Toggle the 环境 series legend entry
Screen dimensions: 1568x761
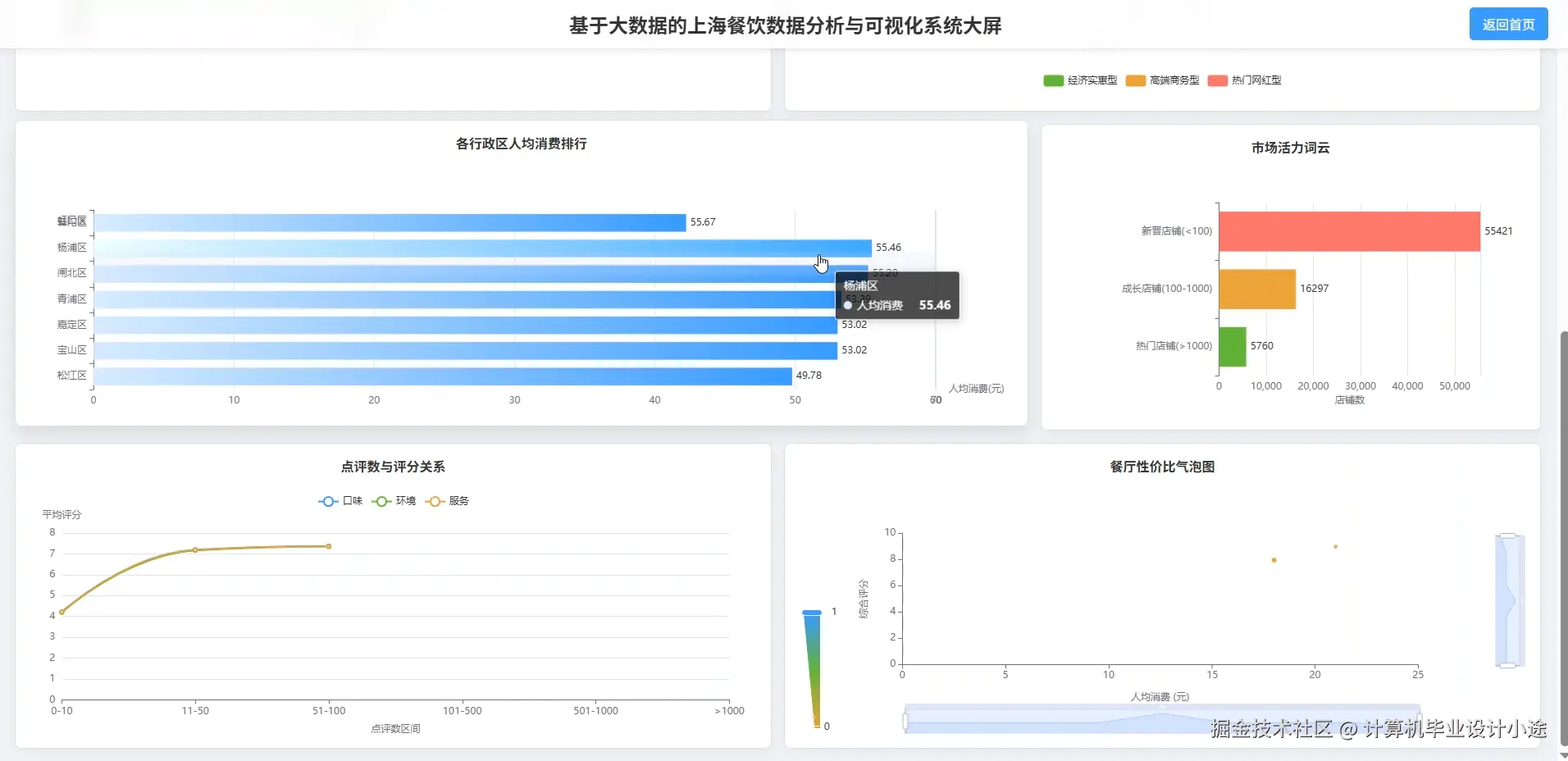pyautogui.click(x=394, y=501)
